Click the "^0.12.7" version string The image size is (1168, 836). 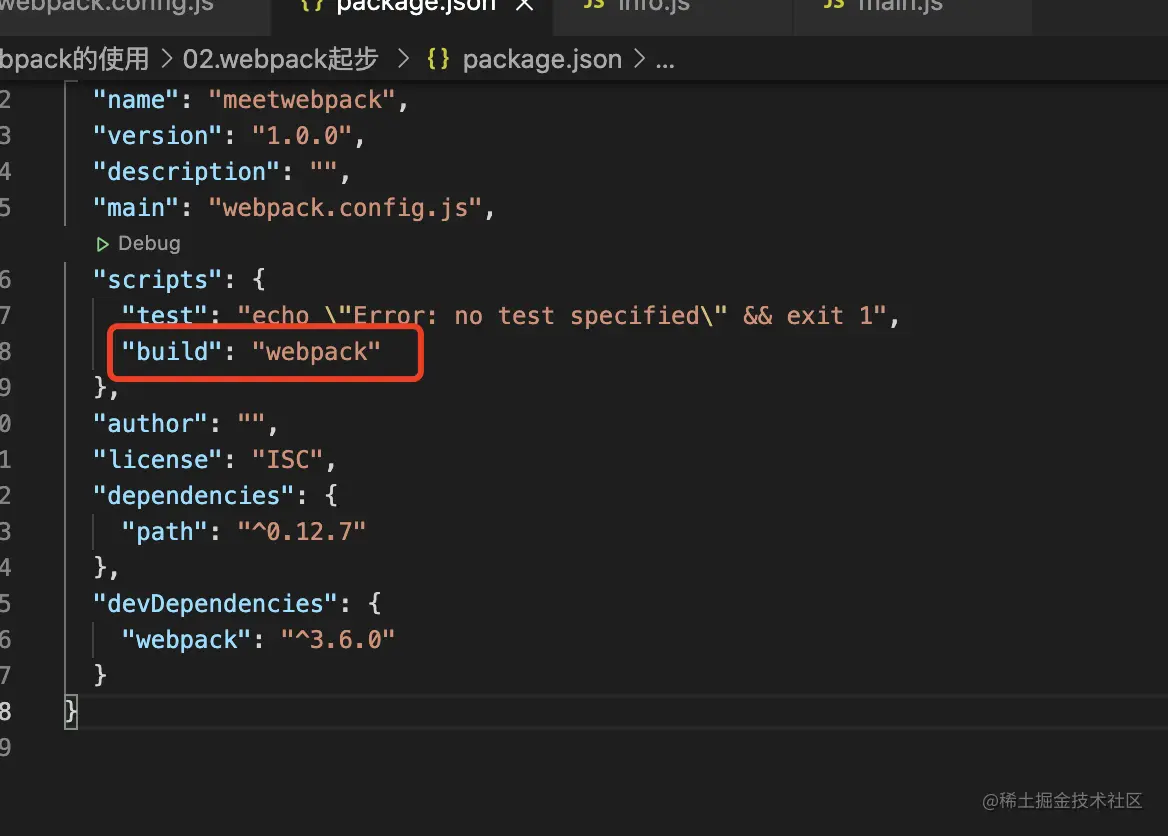click(302, 532)
